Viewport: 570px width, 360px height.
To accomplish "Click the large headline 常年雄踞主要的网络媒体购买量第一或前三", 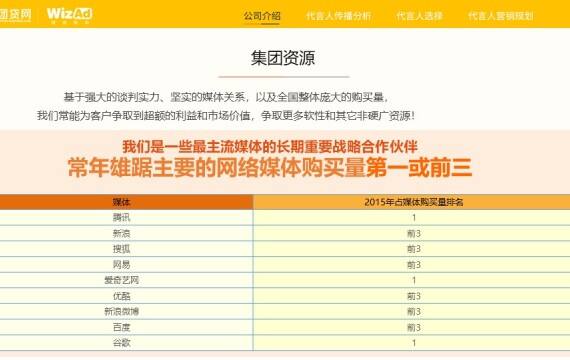I will [270, 167].
